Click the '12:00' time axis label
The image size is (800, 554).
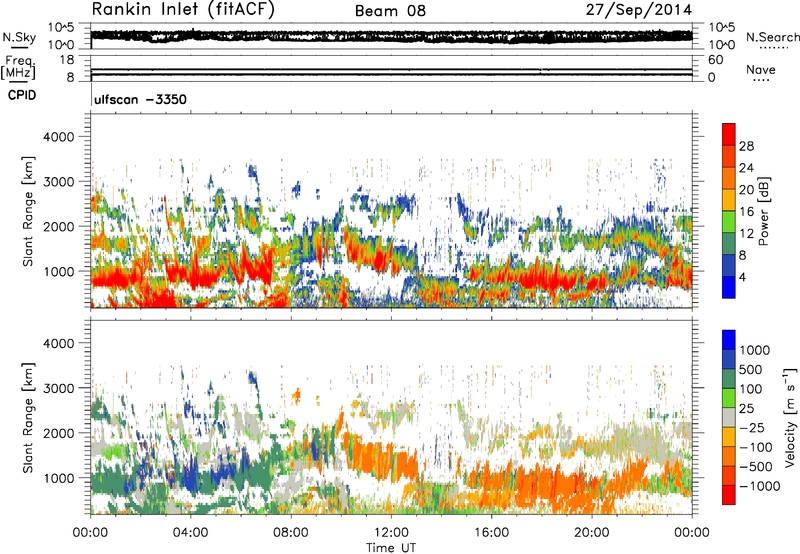[391, 533]
